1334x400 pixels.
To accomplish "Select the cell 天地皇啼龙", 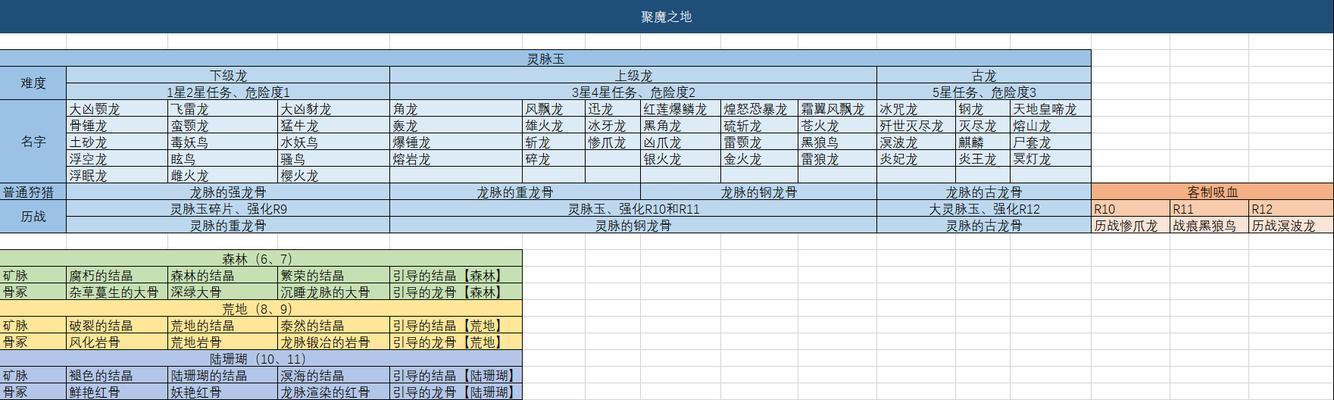I will click(1050, 108).
